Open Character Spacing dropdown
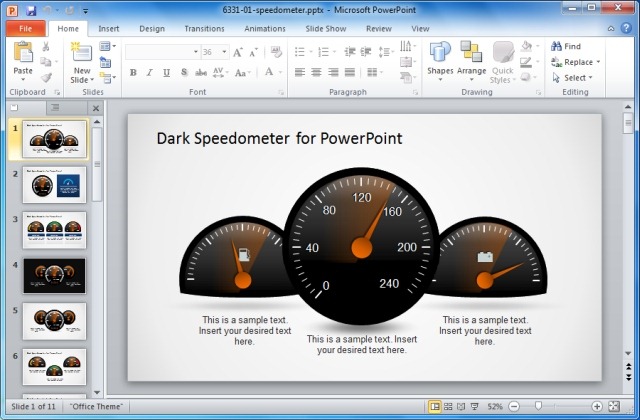This screenshot has height=420, width=640. click(220, 73)
